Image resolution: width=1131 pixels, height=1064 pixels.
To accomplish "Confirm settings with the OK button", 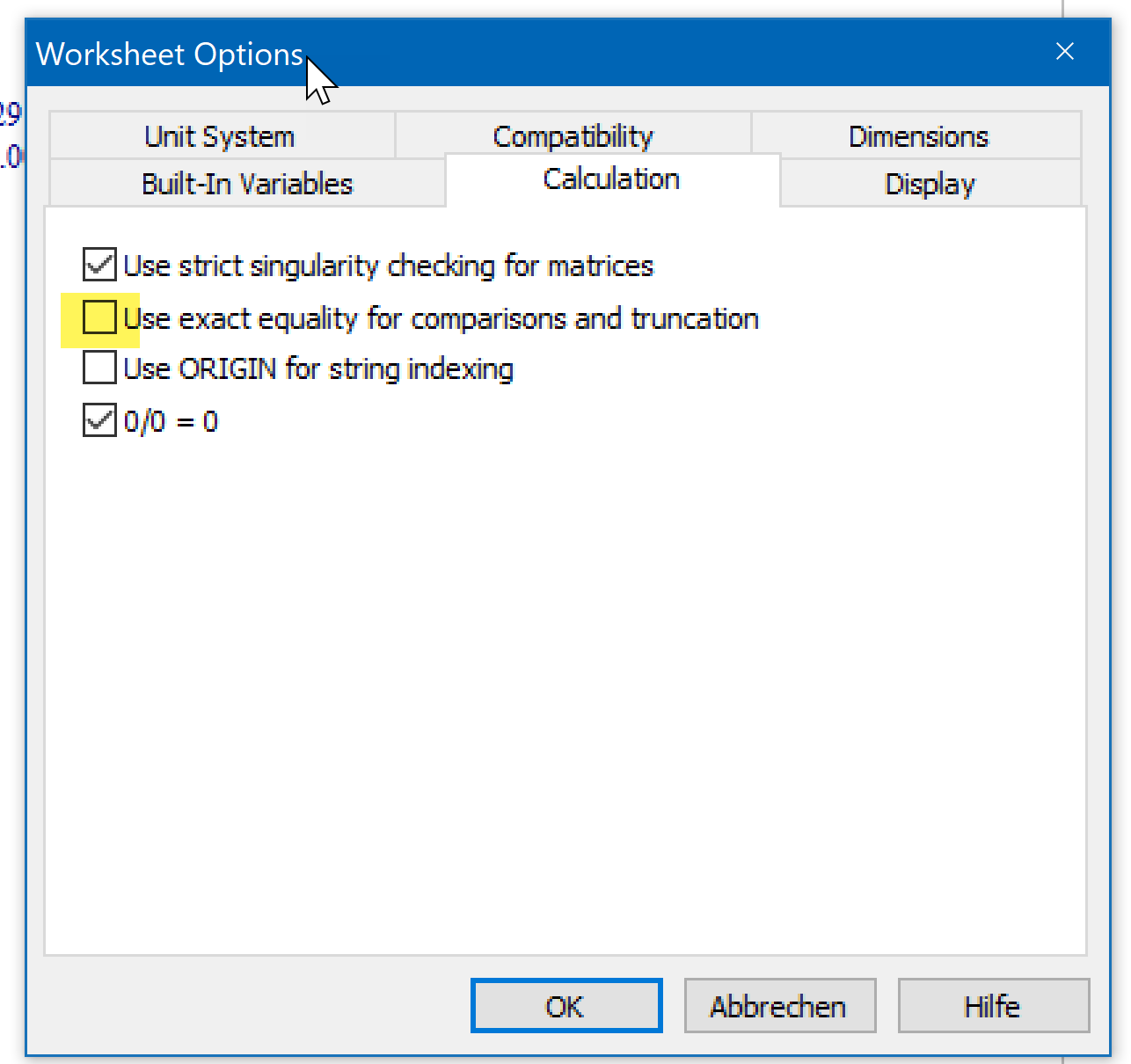I will [x=565, y=1005].
